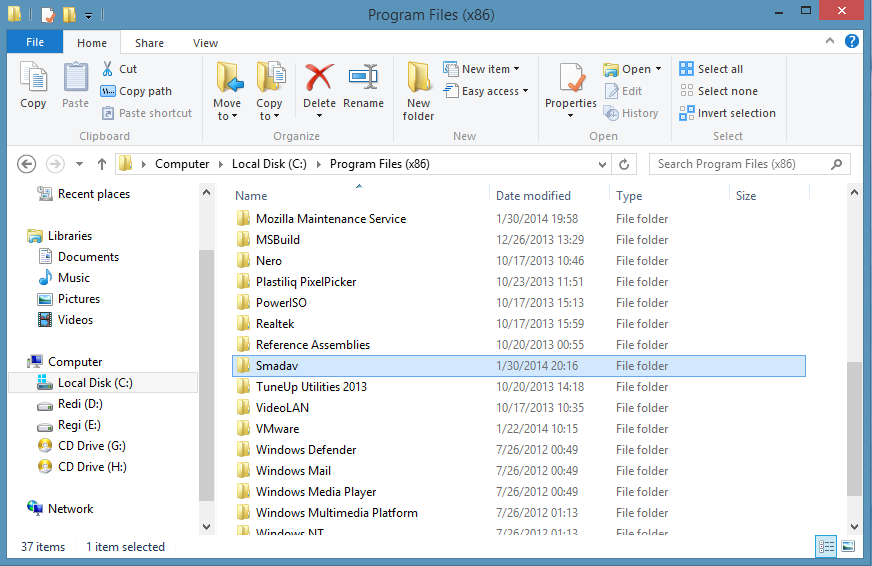
Task: Click the Rename icon
Action: (x=363, y=77)
